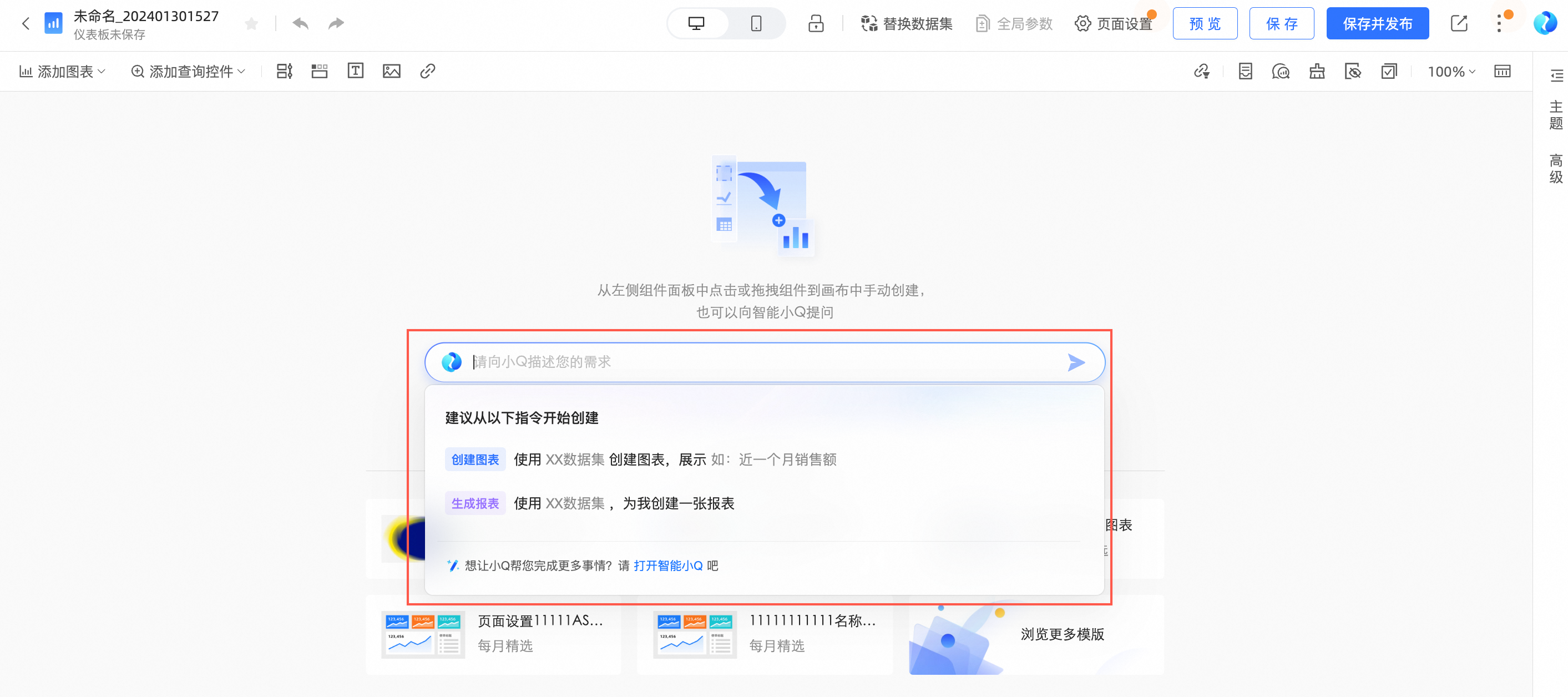Open the 主题 side panel tab
Image resolution: width=1568 pixels, height=697 pixels.
click(x=1555, y=115)
